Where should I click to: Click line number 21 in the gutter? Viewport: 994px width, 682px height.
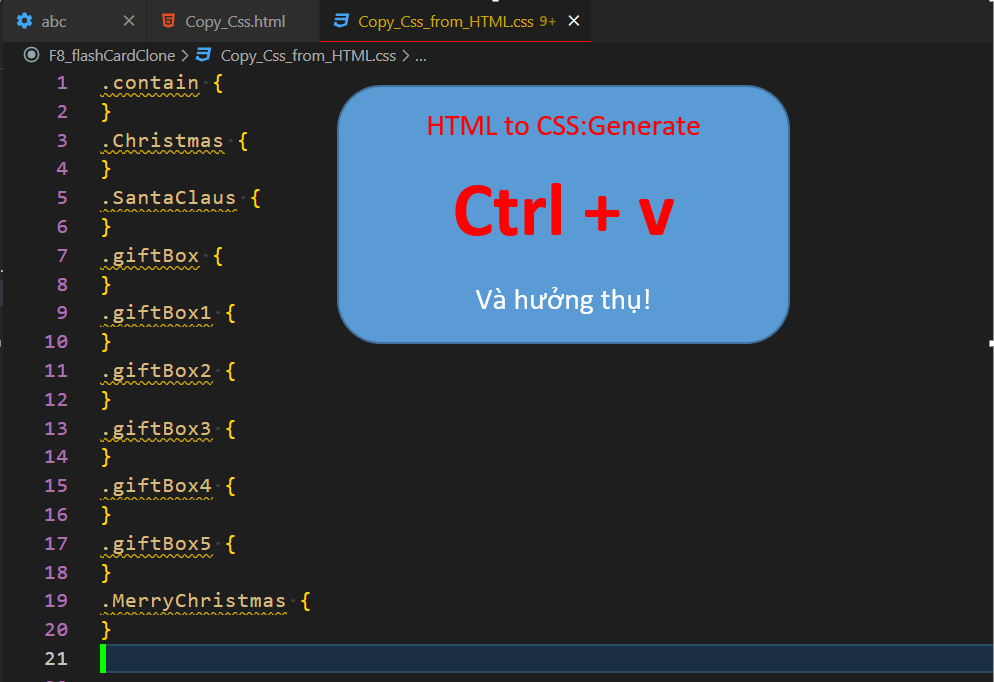click(56, 659)
